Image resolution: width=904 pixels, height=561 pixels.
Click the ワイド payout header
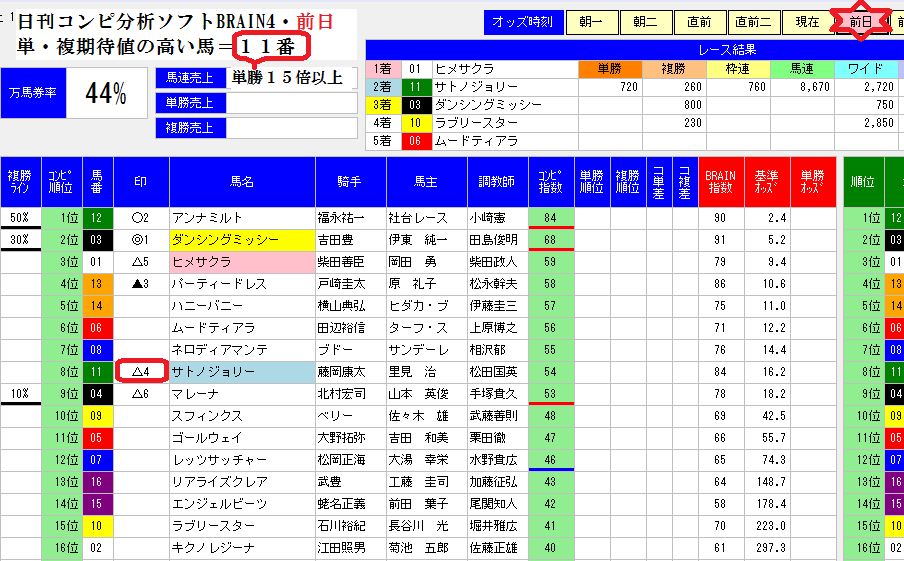click(866, 69)
